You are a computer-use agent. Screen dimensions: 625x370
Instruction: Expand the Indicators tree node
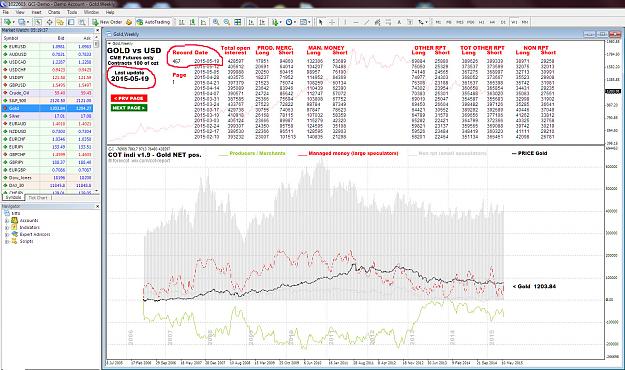7,227
